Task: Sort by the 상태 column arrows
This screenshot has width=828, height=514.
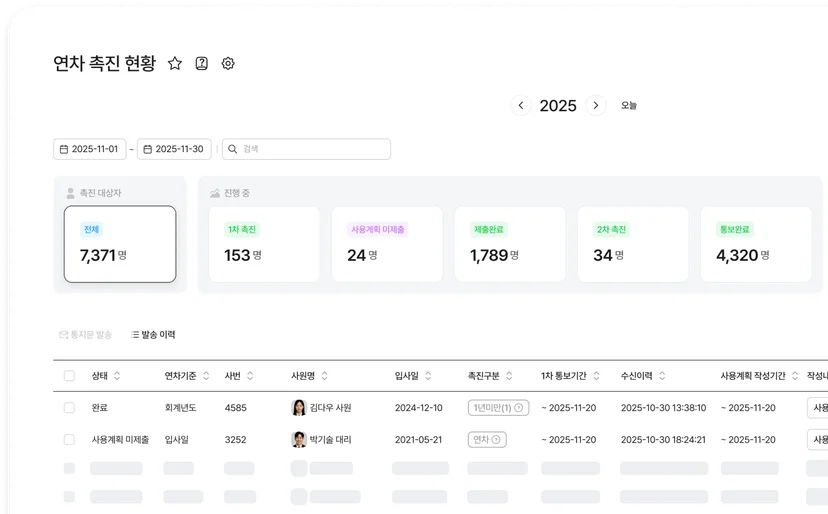Action: point(117,376)
